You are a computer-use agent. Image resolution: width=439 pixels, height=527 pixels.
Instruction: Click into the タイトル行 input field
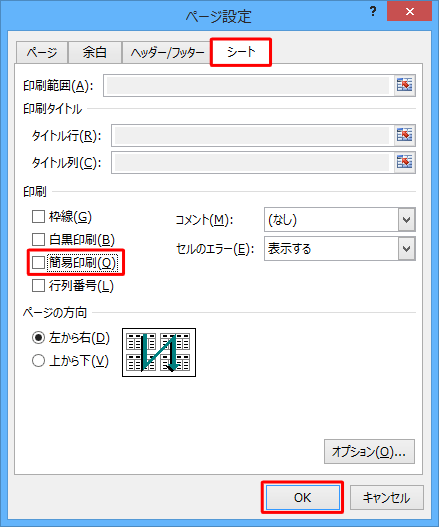click(252, 135)
